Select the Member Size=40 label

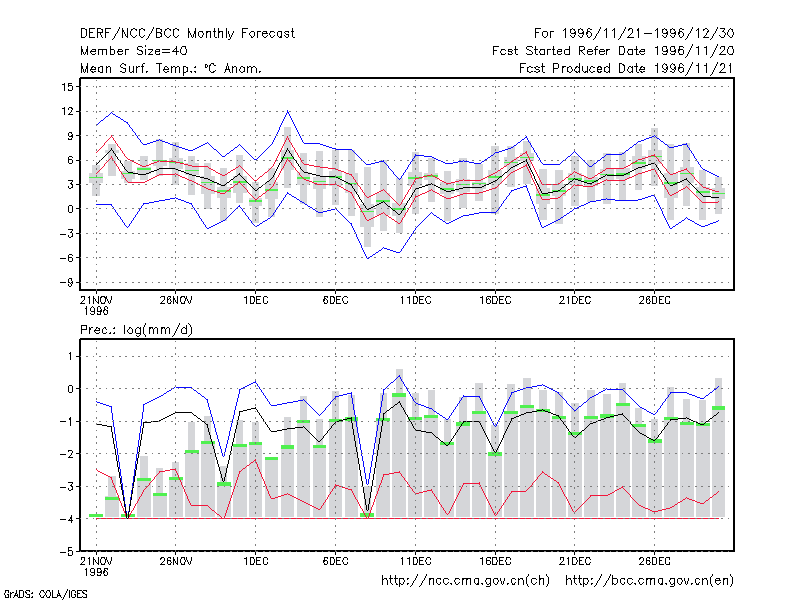(x=134, y=51)
